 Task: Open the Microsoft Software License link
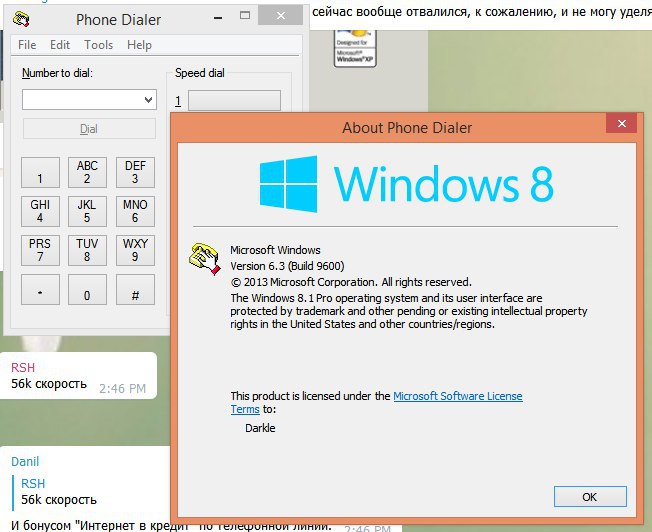[457, 396]
